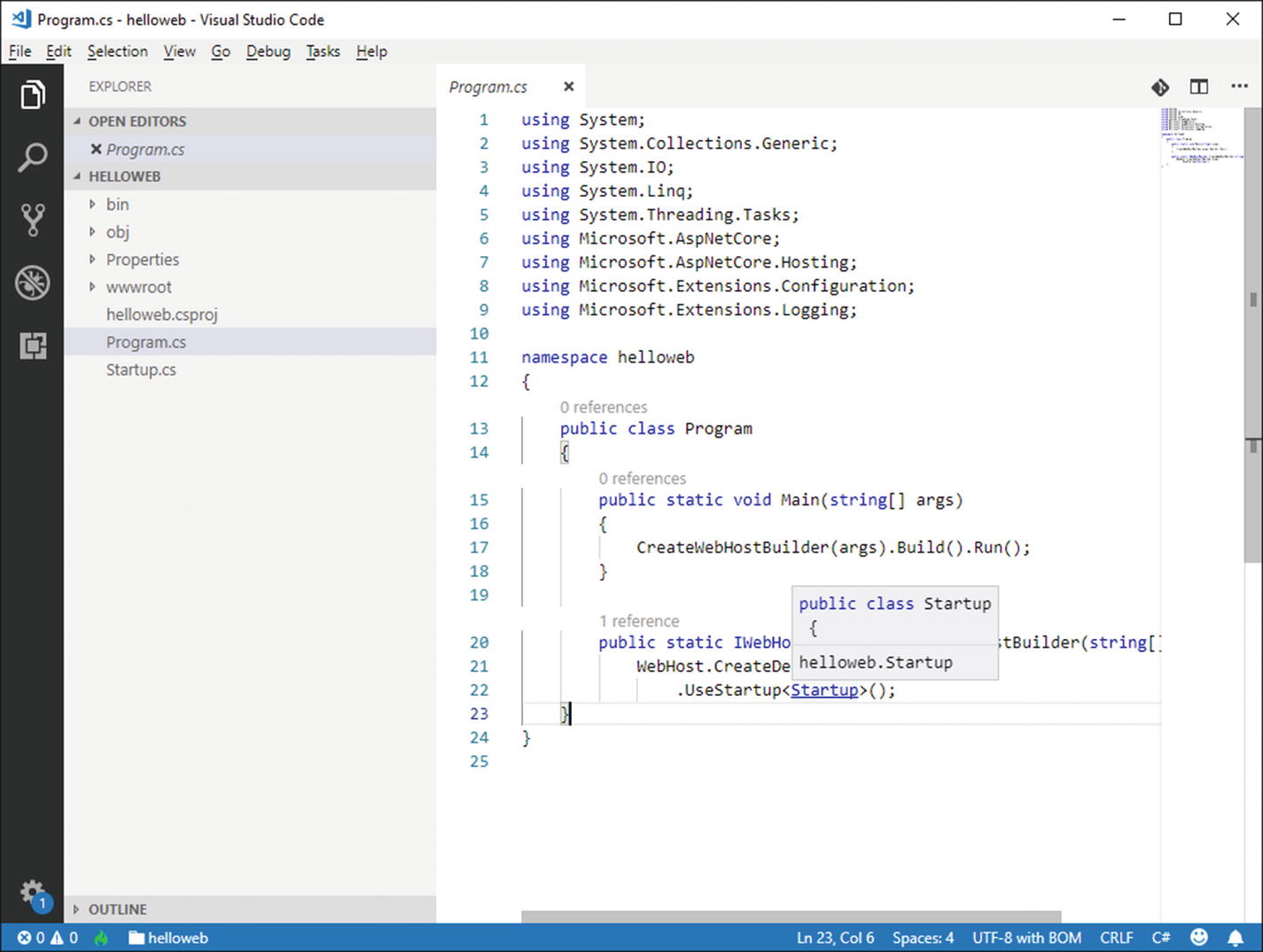
Task: Open the Selection menu
Action: 117,51
